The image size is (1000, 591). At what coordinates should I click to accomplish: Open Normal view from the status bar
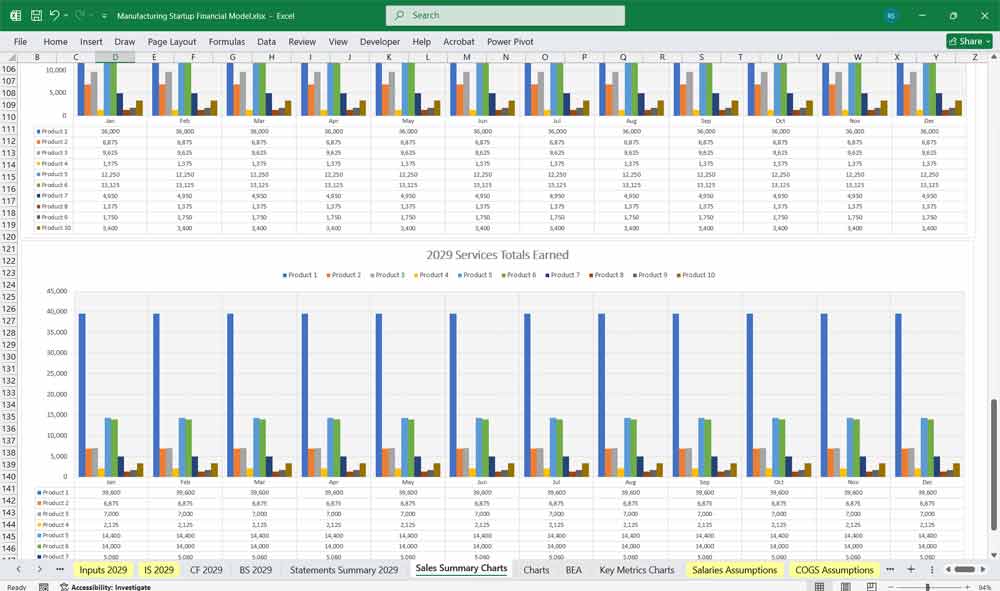[x=820, y=586]
